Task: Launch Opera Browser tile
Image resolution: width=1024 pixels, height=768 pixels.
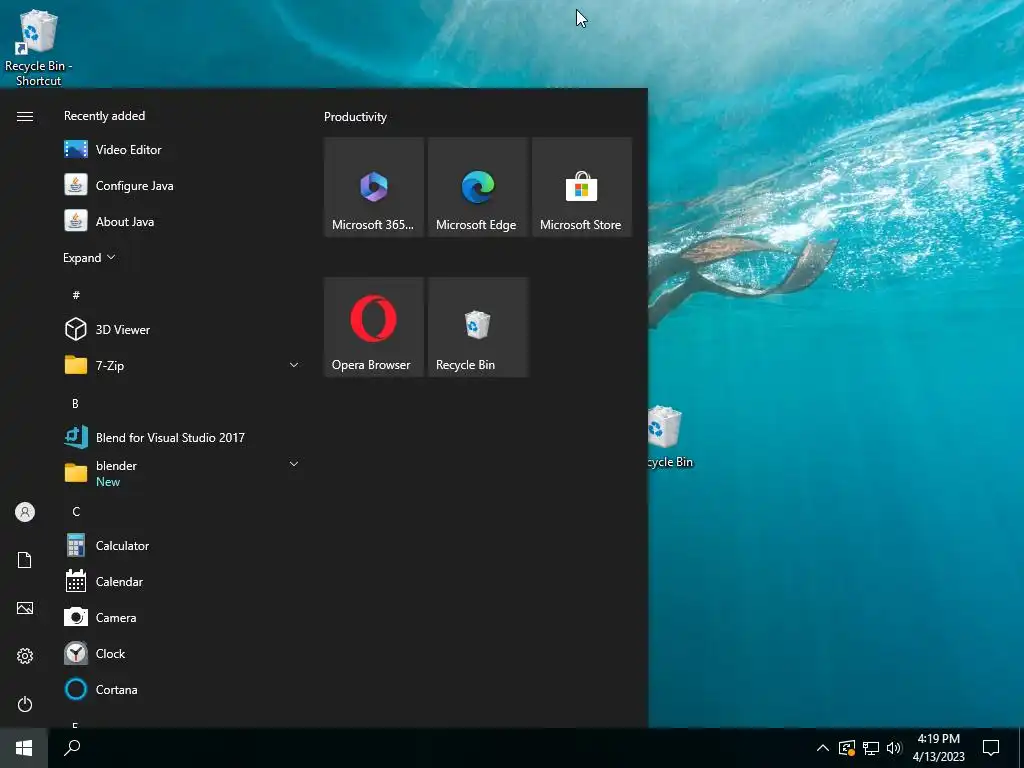Action: pos(374,327)
